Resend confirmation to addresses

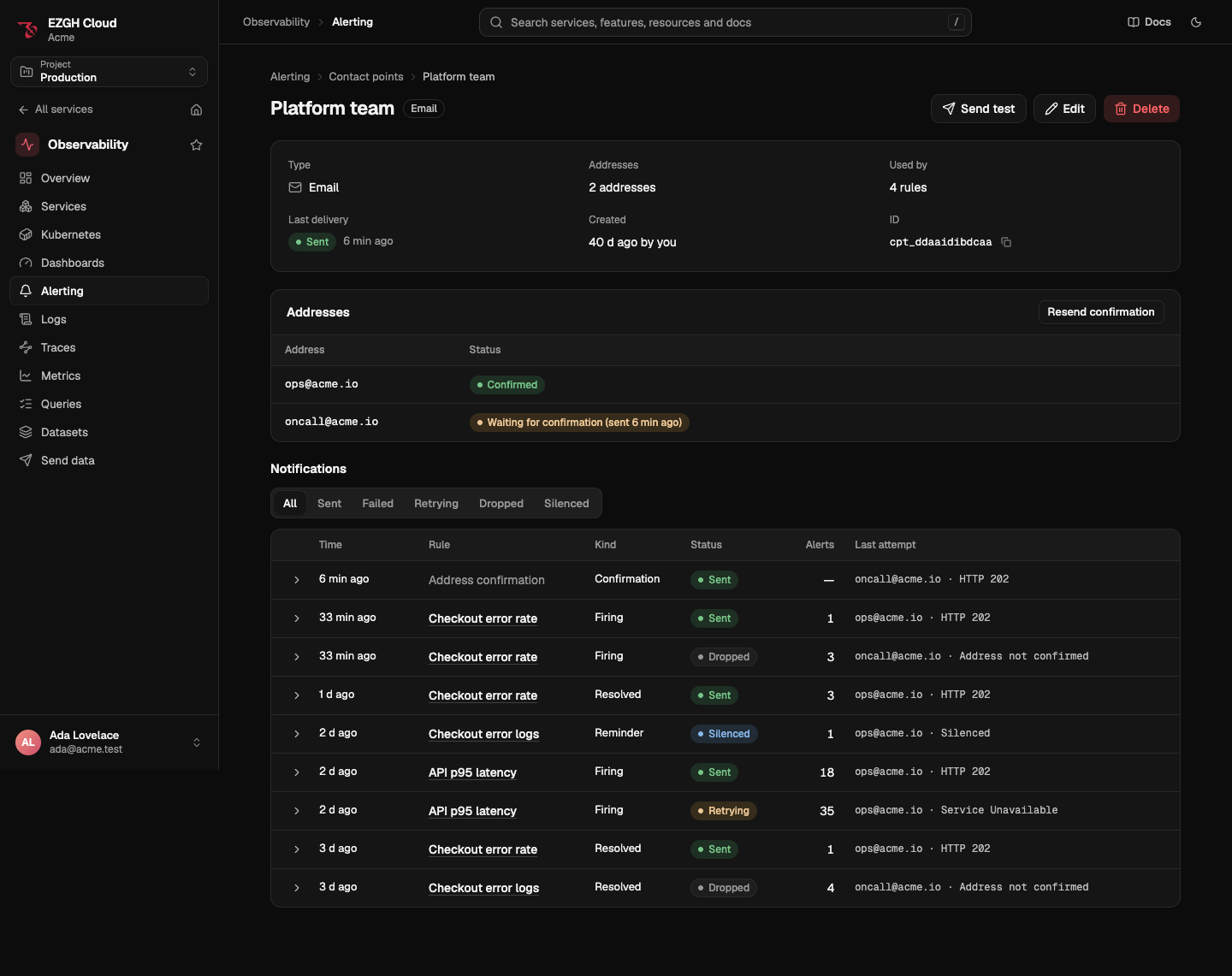[1101, 312]
